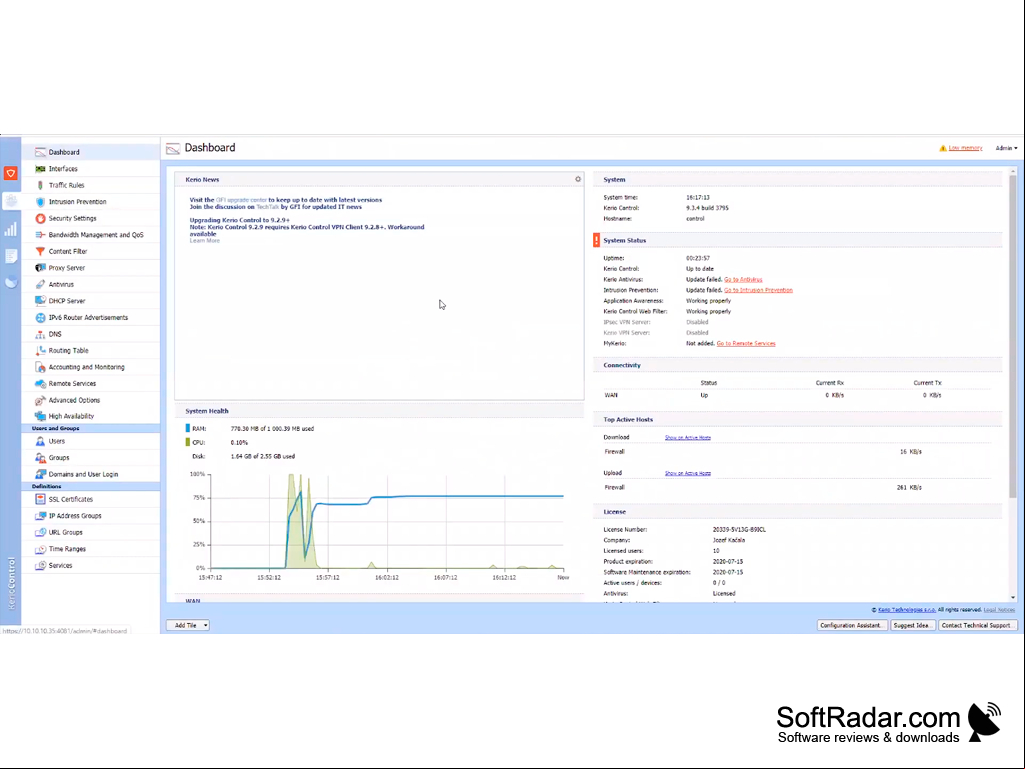Follow the Go to Remote Services link
1025x769 pixels.
pyautogui.click(x=746, y=343)
